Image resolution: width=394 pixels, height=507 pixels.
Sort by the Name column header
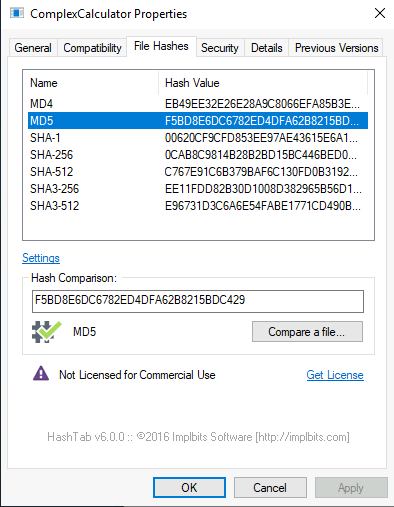coord(91,83)
